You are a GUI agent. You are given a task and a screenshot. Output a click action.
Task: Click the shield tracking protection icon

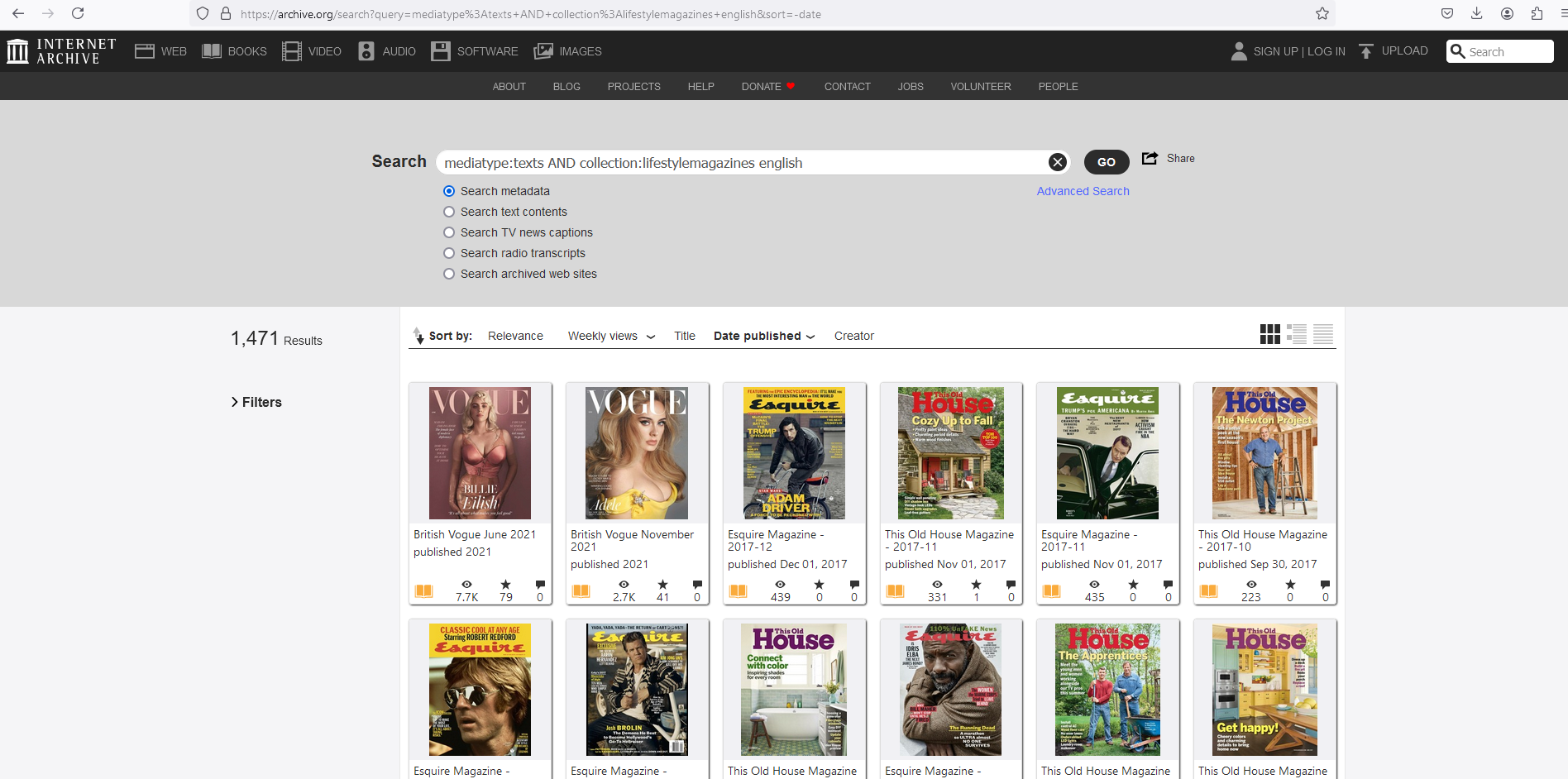click(x=203, y=13)
